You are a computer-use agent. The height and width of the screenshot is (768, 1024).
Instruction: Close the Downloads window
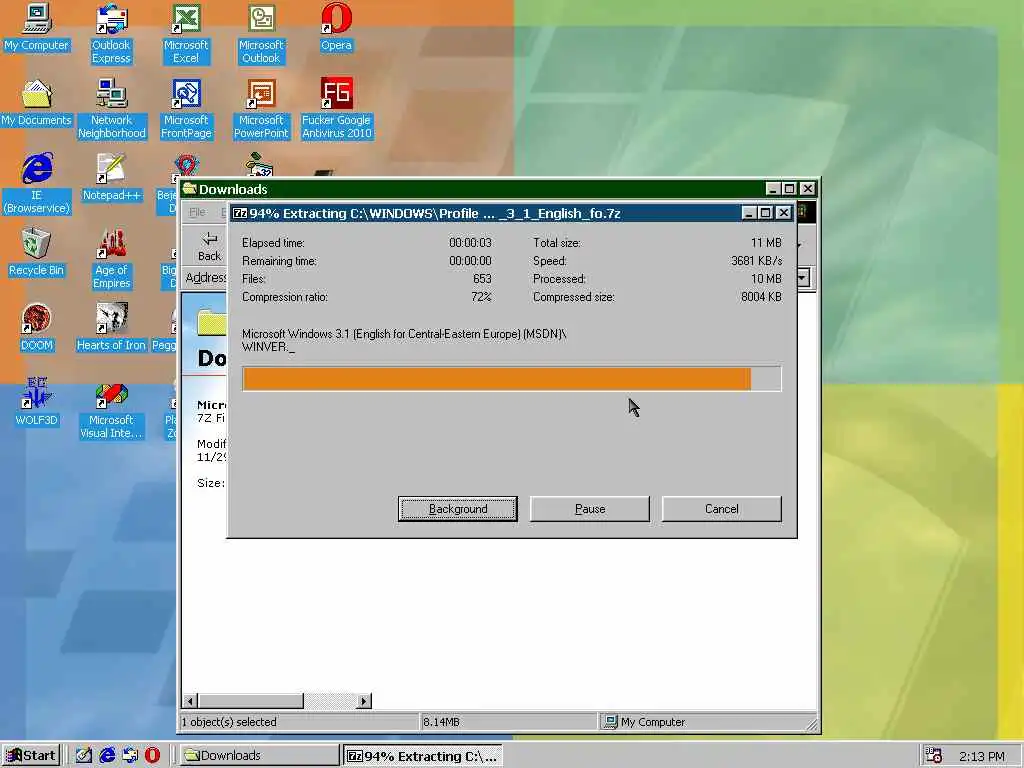point(808,189)
